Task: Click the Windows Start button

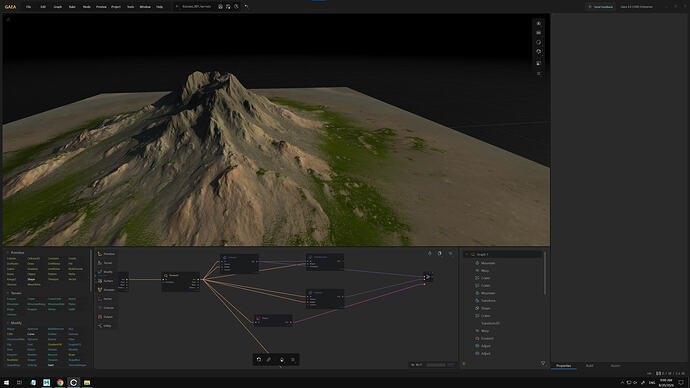Action: point(6,382)
